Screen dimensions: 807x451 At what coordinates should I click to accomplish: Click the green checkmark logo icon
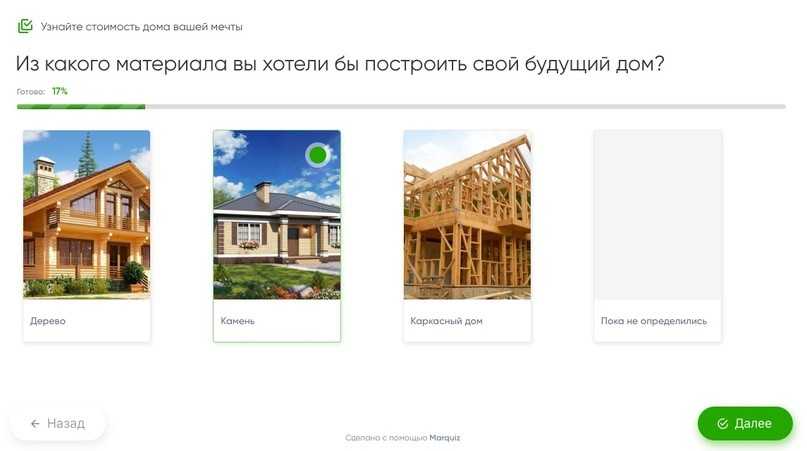pos(25,26)
